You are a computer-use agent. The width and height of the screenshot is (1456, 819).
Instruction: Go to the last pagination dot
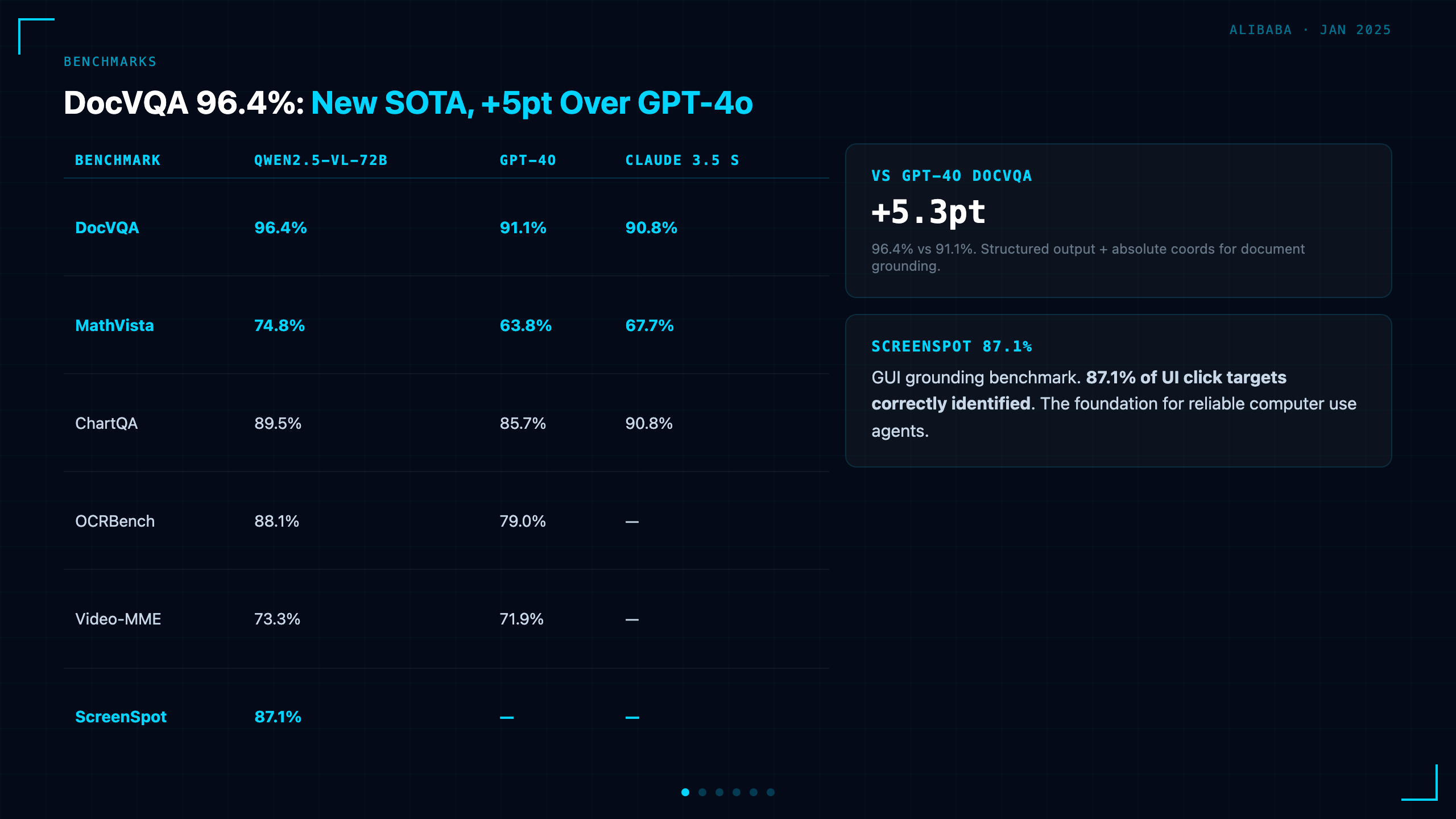[771, 792]
